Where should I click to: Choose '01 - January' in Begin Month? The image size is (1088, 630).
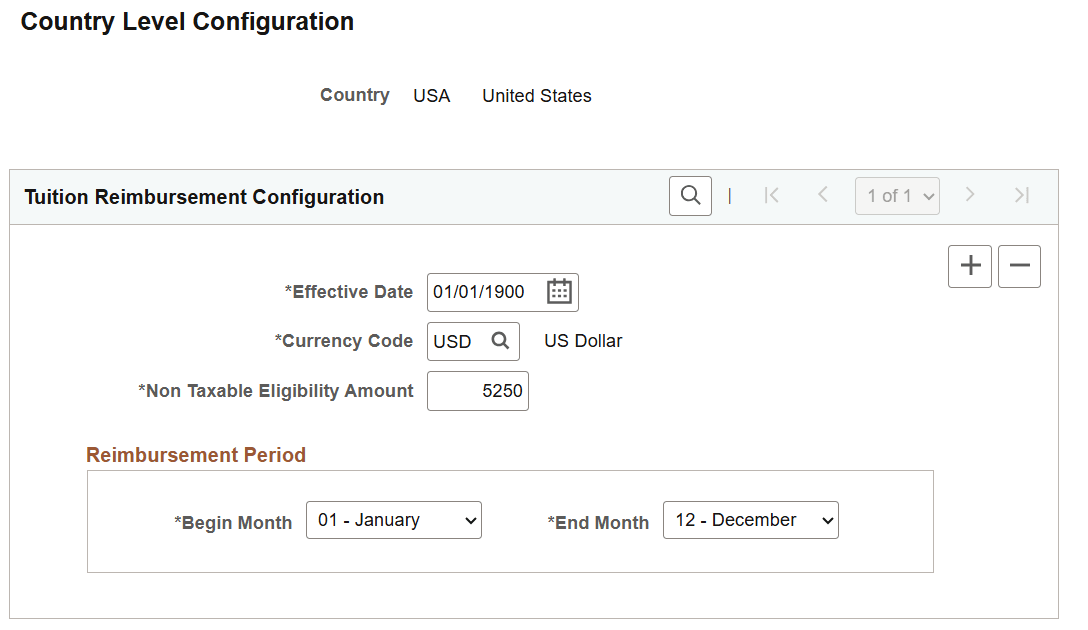point(393,520)
